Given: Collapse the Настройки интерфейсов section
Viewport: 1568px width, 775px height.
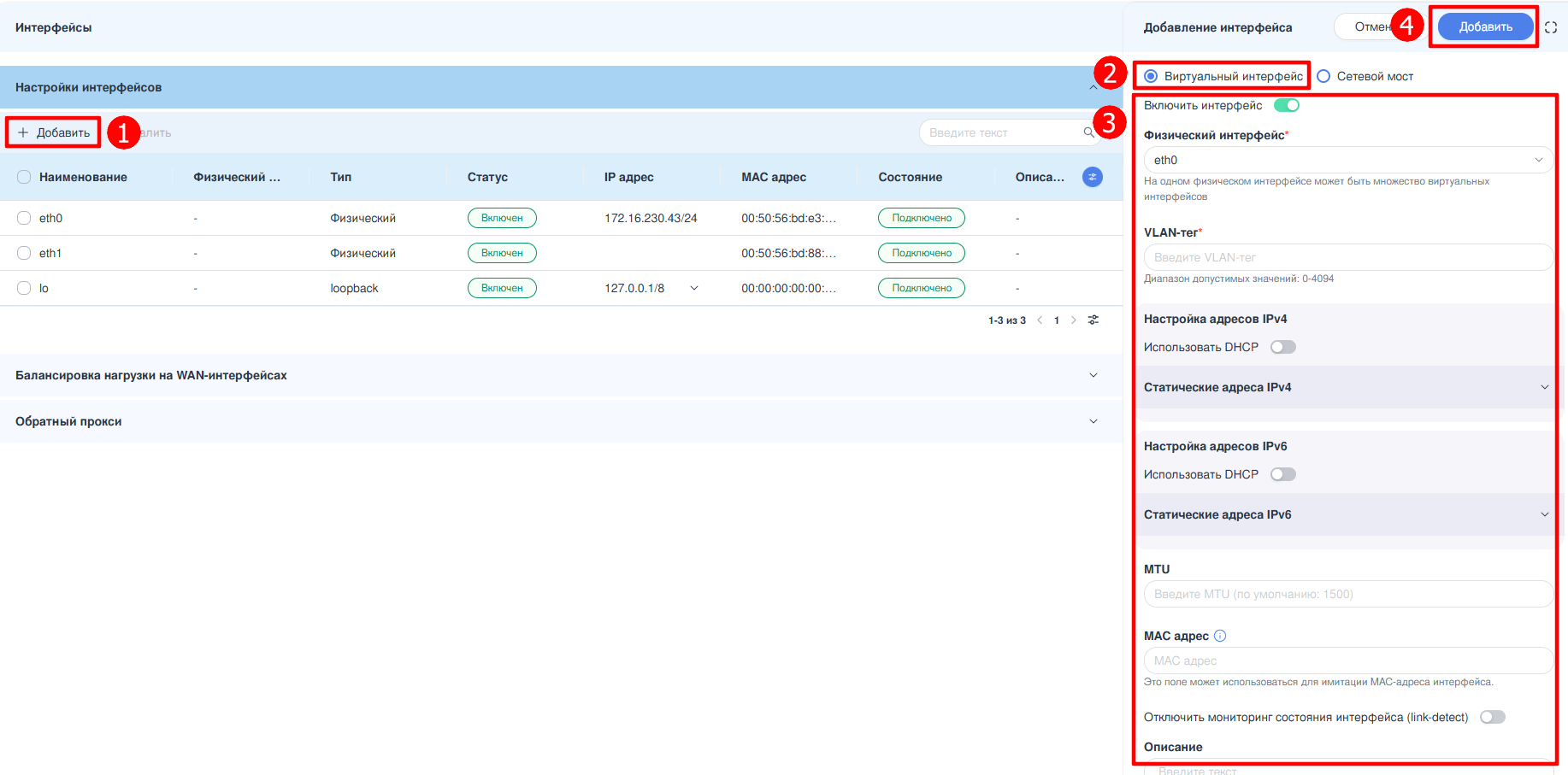Looking at the screenshot, I should coord(1093,87).
